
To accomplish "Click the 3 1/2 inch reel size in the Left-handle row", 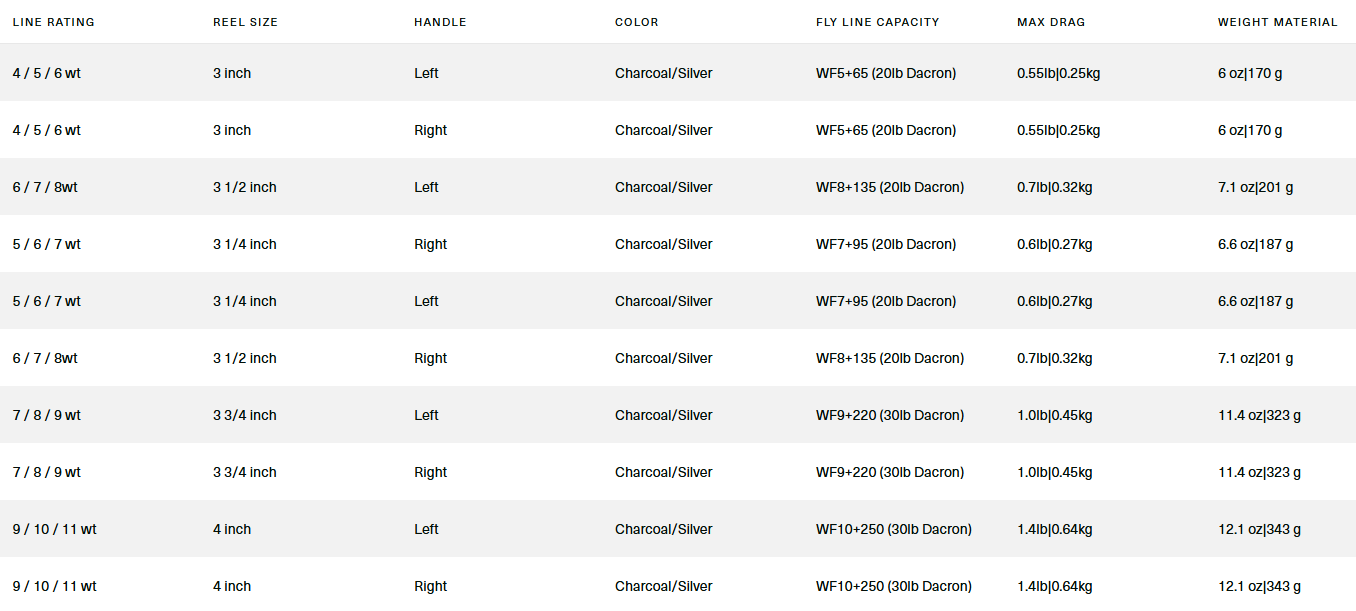I will coord(244,187).
